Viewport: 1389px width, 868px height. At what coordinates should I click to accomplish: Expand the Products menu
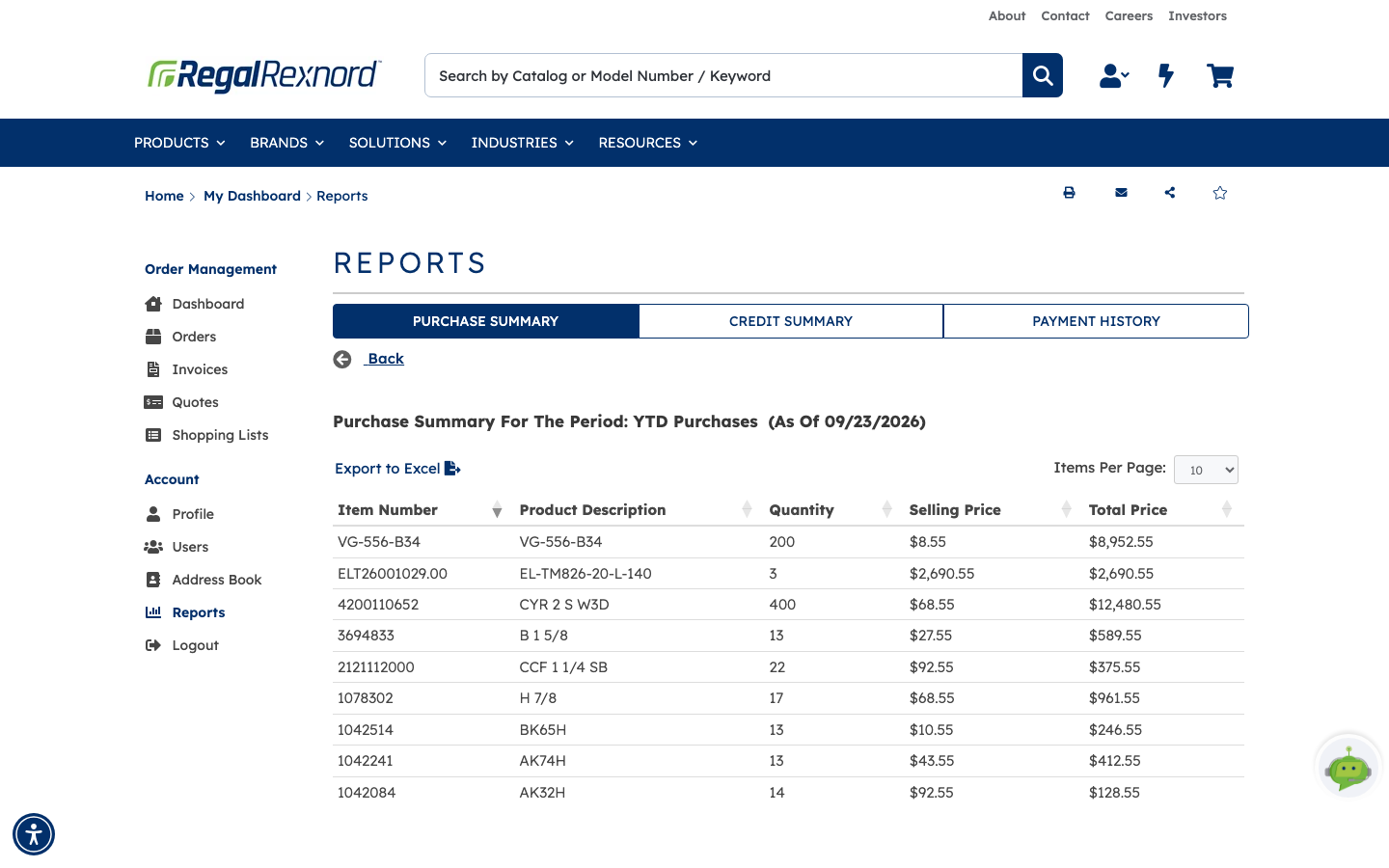coord(179,143)
